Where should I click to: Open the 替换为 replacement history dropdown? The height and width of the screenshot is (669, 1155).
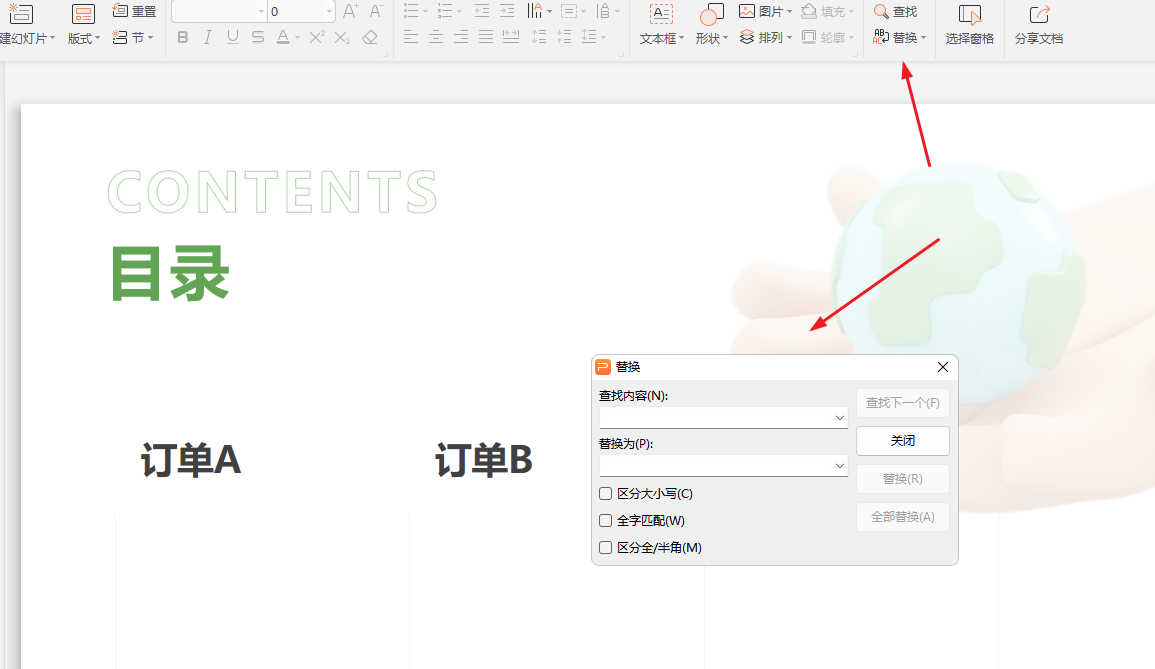(840, 465)
